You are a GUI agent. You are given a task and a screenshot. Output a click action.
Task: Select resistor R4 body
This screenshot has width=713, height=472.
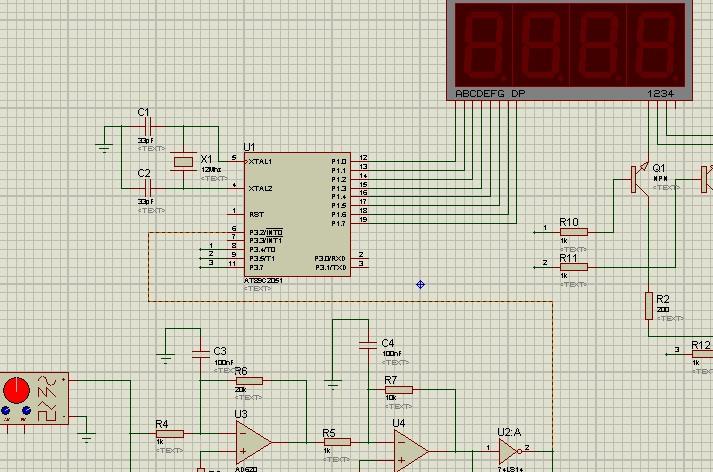[170, 434]
